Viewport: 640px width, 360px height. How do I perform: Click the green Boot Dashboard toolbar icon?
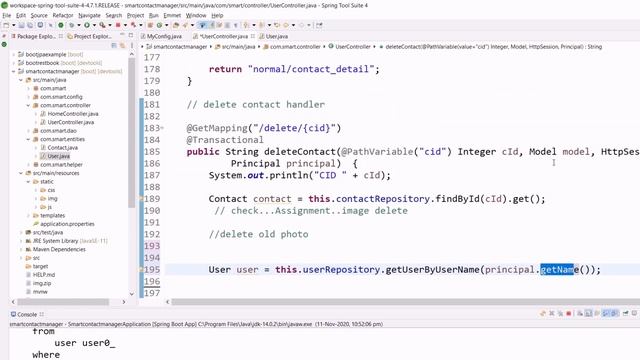pyautogui.click(x=60, y=25)
